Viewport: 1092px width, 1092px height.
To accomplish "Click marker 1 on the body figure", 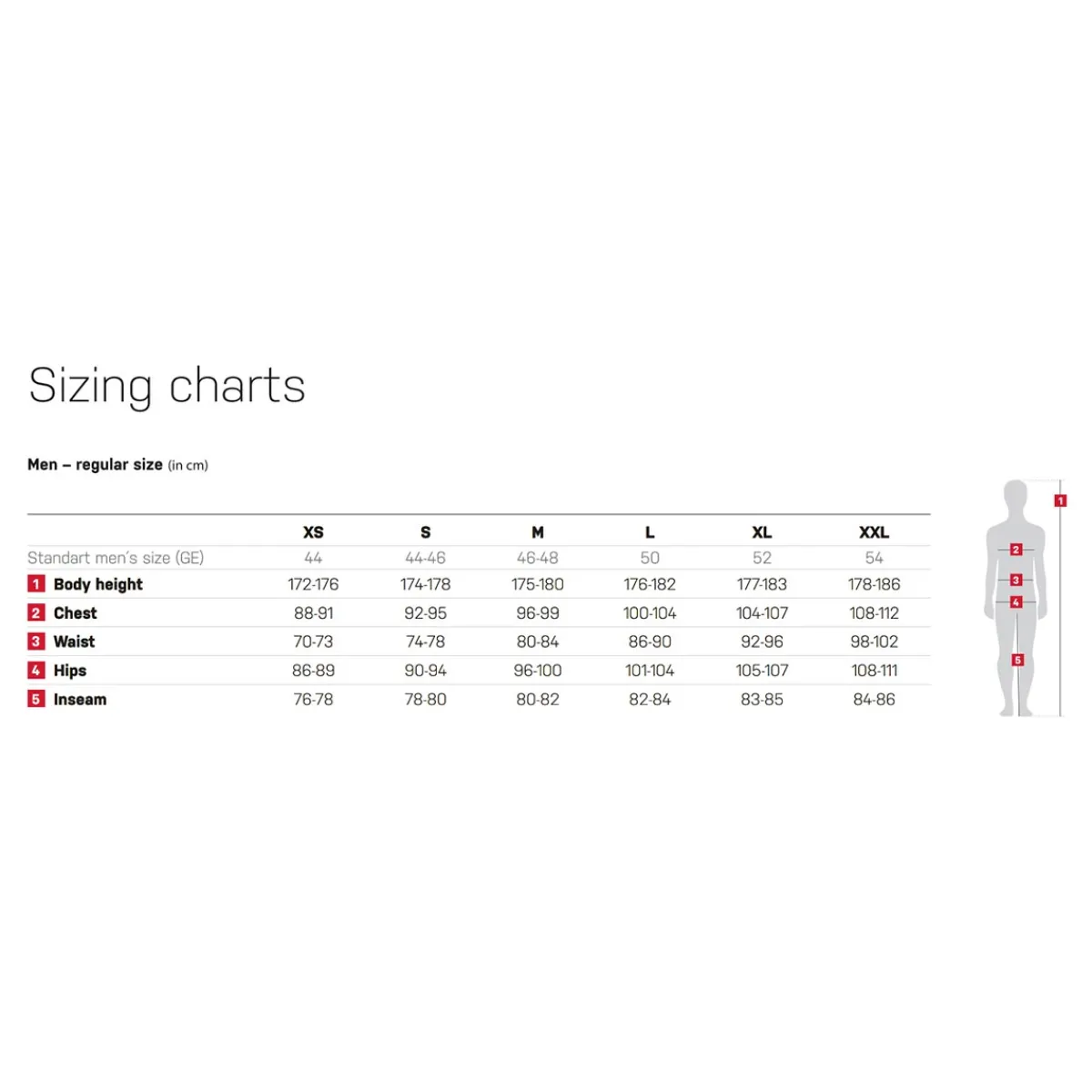I will click(1060, 500).
